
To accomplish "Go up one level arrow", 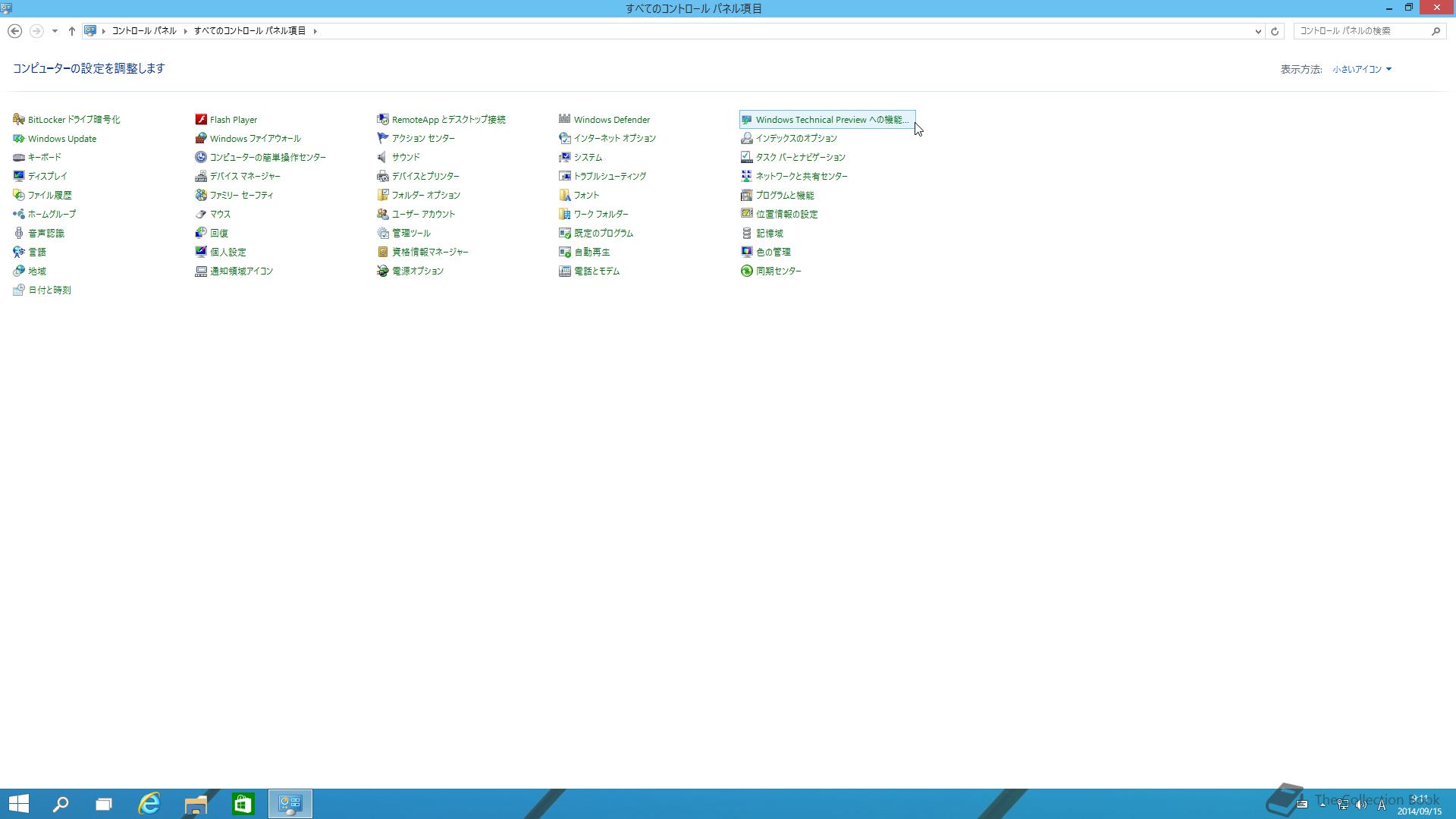I will (72, 31).
